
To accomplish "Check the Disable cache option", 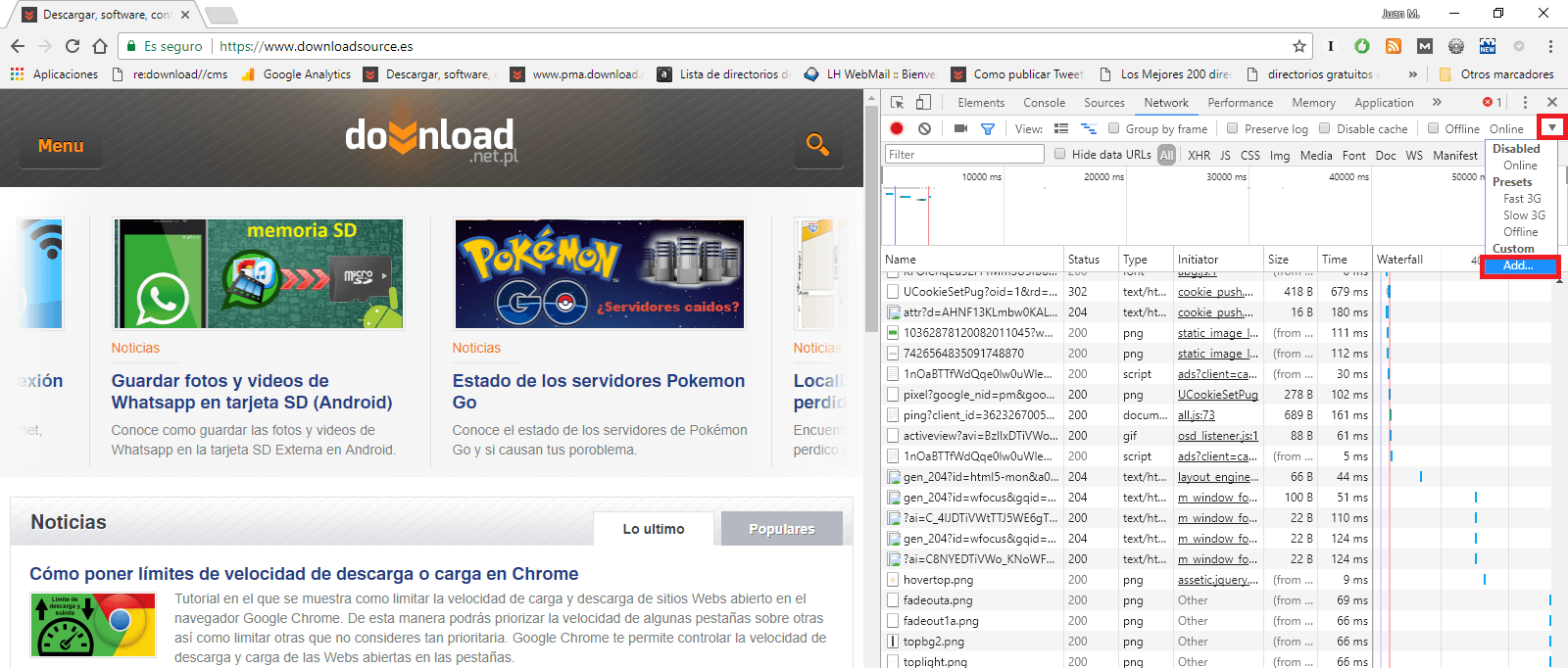I will [1324, 128].
